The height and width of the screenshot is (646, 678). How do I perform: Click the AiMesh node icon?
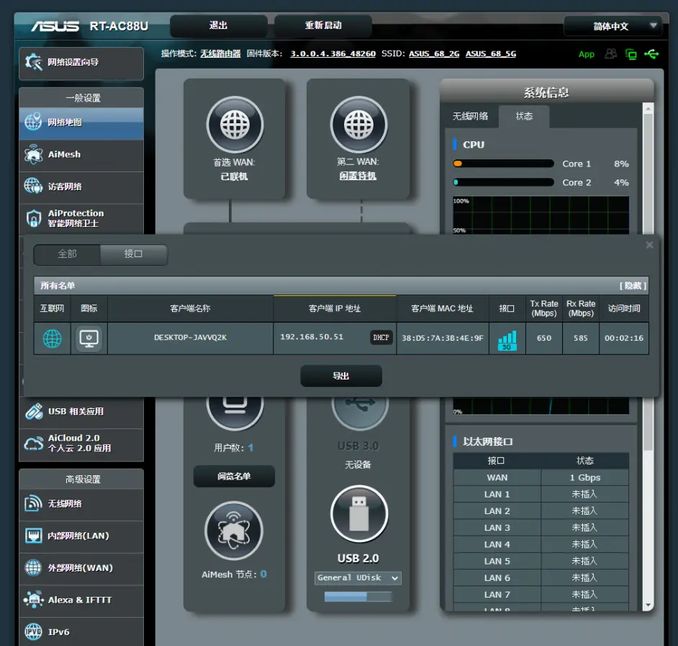(234, 530)
